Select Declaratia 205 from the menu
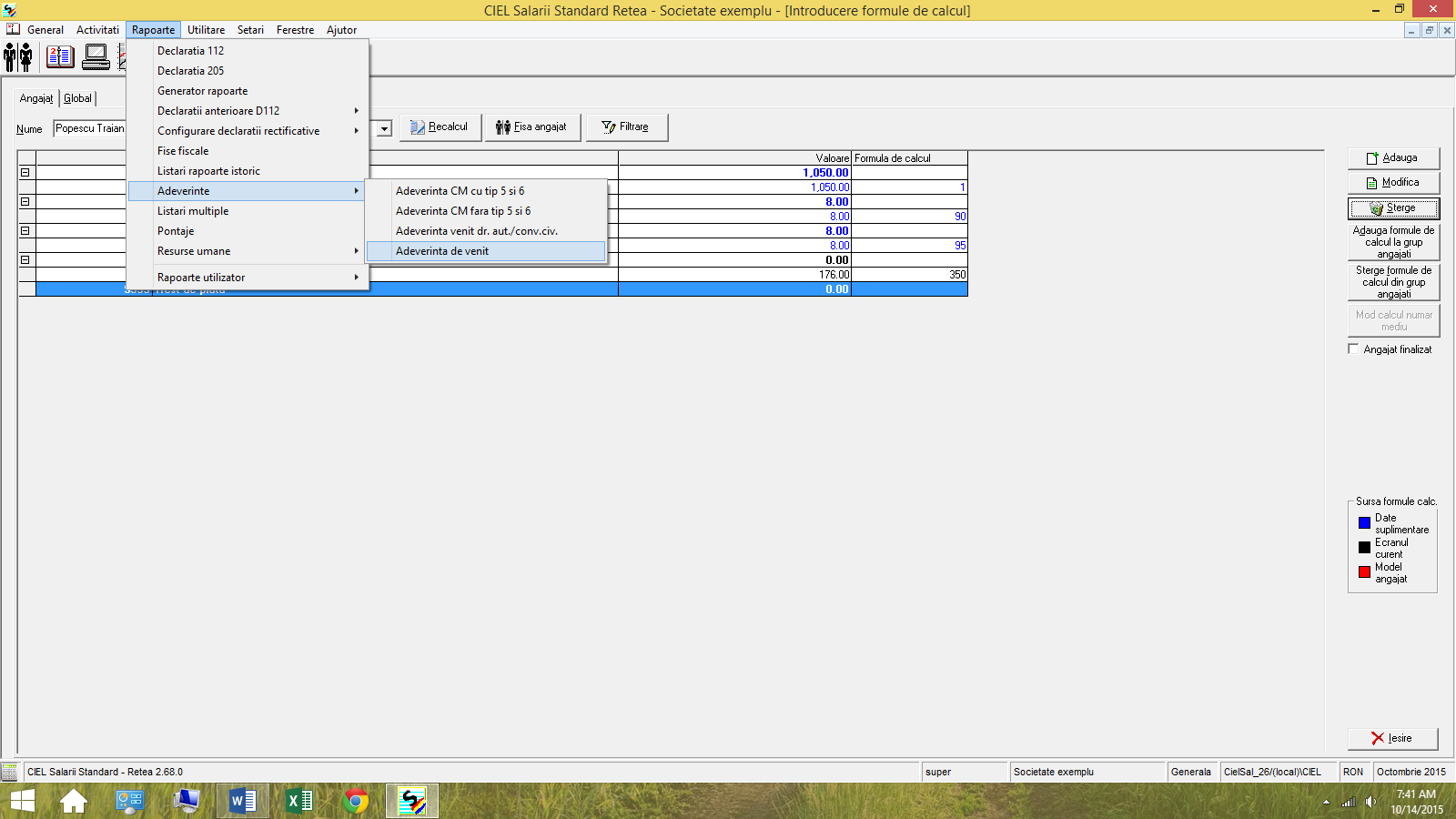The width and height of the screenshot is (1456, 819). (x=248, y=71)
